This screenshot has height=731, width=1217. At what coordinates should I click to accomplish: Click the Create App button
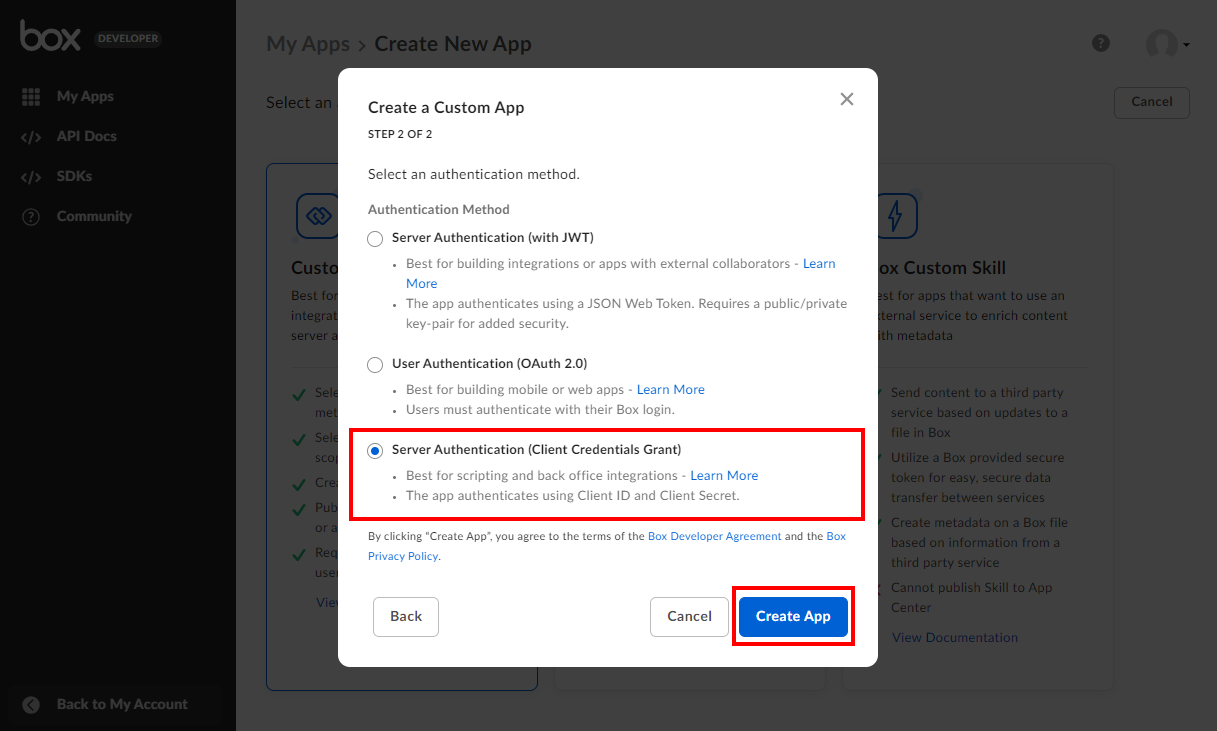(x=793, y=616)
